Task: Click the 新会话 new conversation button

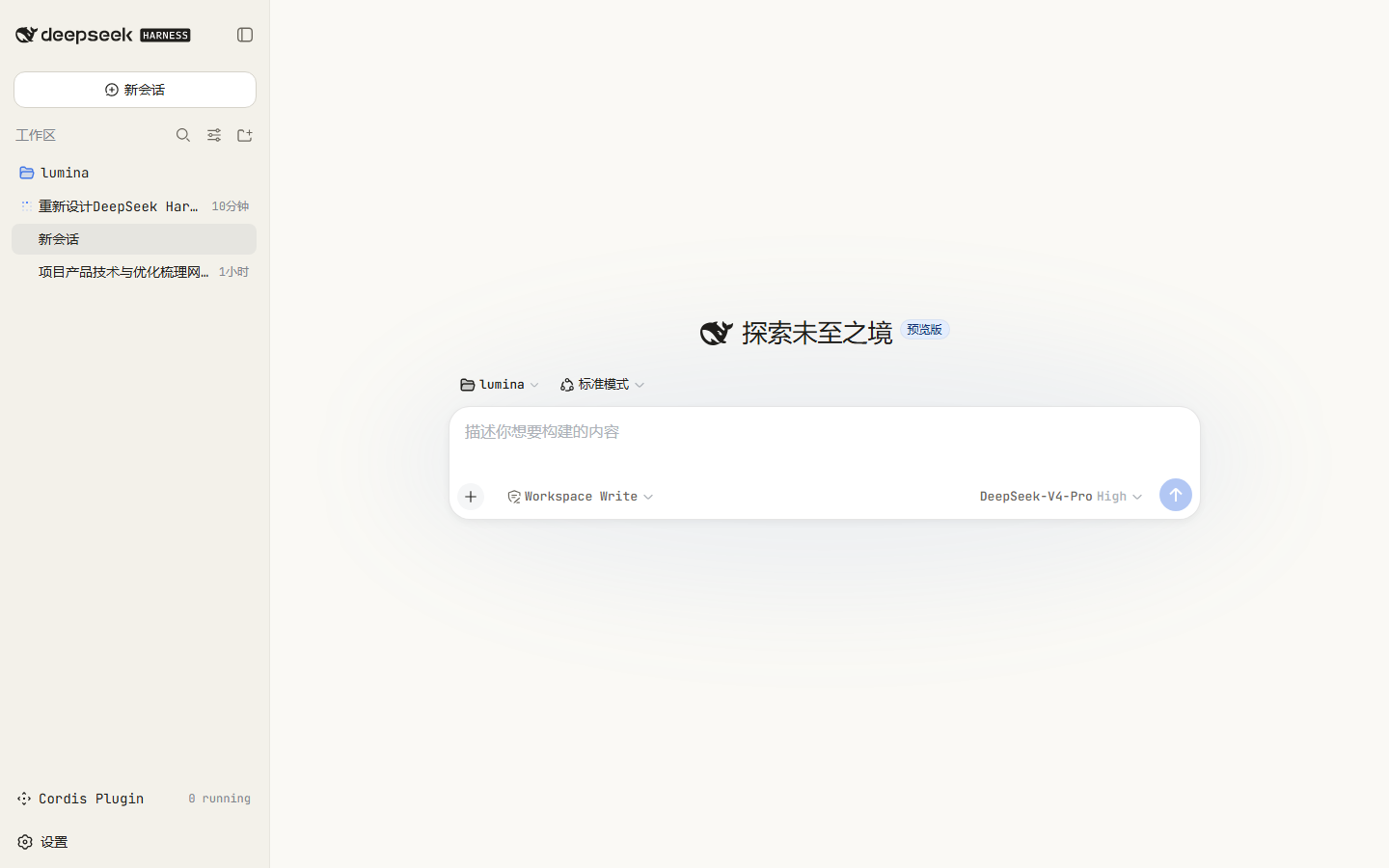Action: [135, 90]
